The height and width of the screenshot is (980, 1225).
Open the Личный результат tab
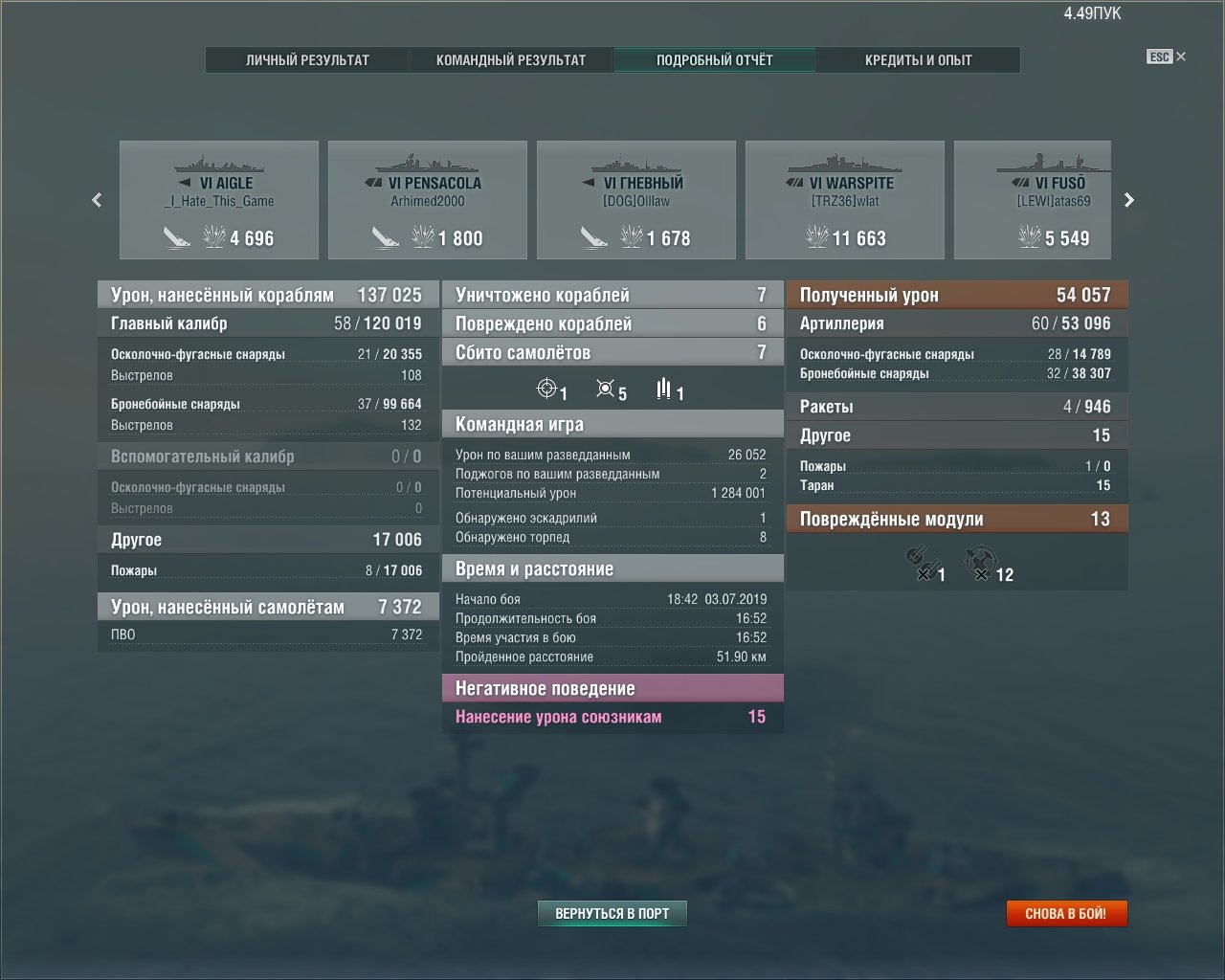[307, 59]
